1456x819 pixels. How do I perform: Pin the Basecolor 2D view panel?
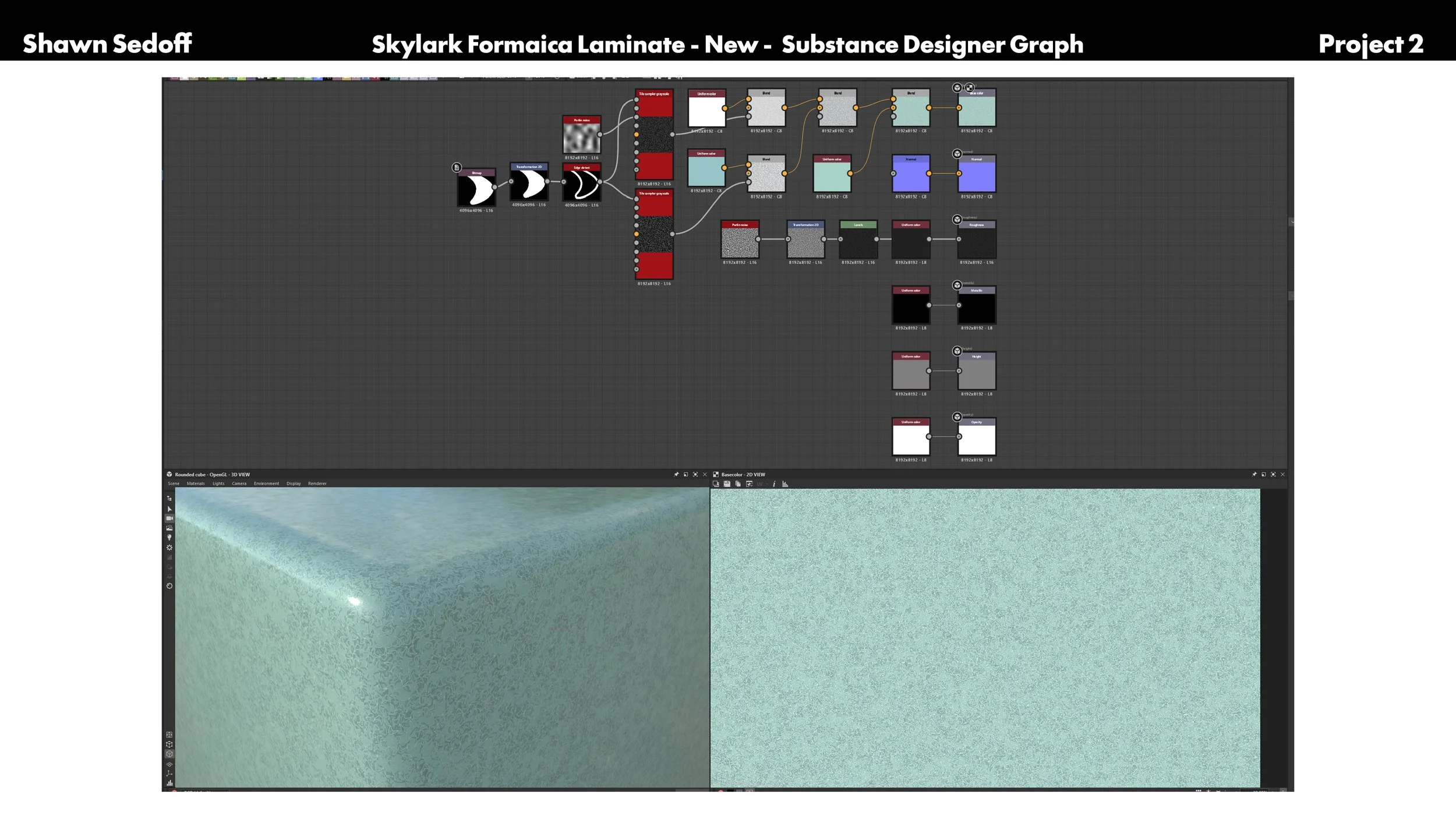(x=1254, y=475)
